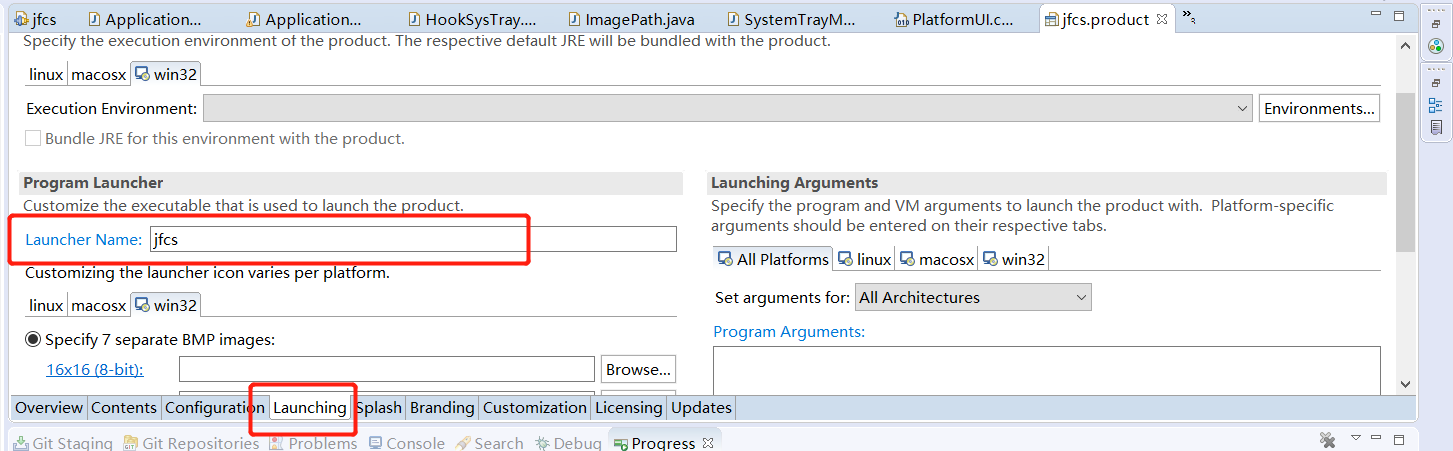Click the Outline icon in right trim bar
1453x451 pixels.
[x=1436, y=105]
